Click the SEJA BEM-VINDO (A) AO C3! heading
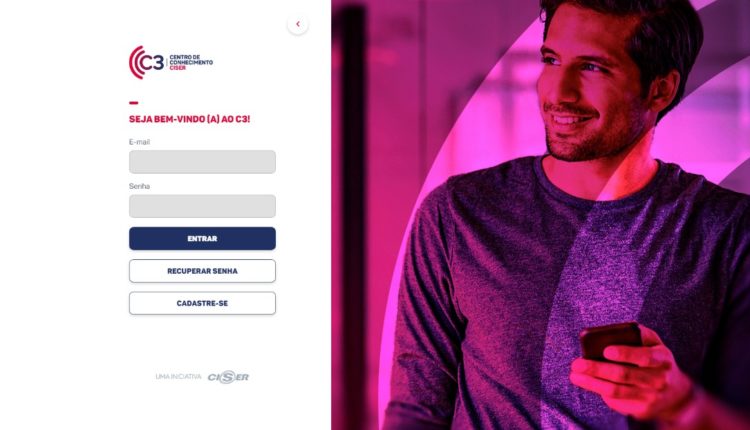Image resolution: width=750 pixels, height=430 pixels. pos(189,119)
